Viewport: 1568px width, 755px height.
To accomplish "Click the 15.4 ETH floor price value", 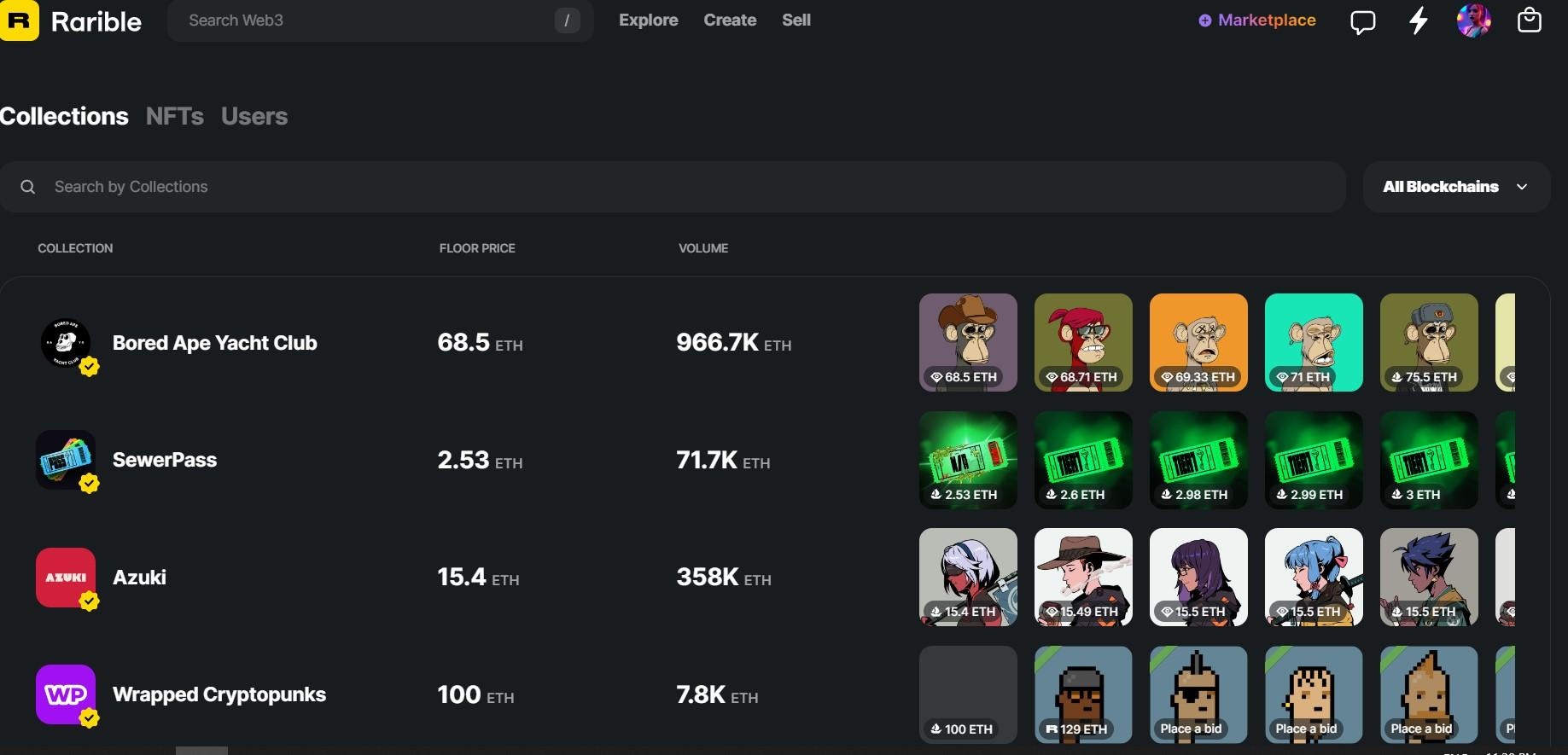I will pos(478,578).
